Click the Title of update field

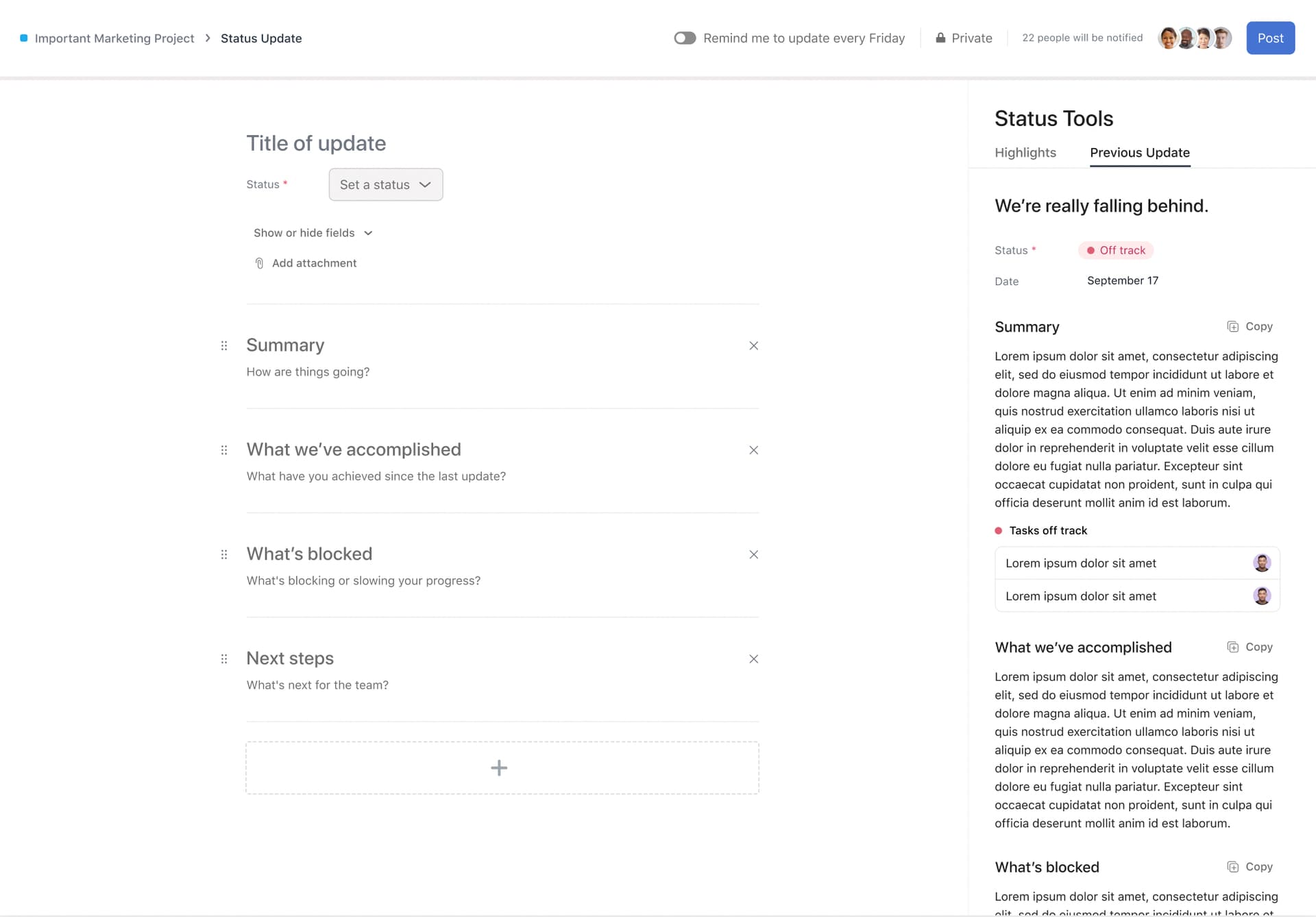click(316, 143)
